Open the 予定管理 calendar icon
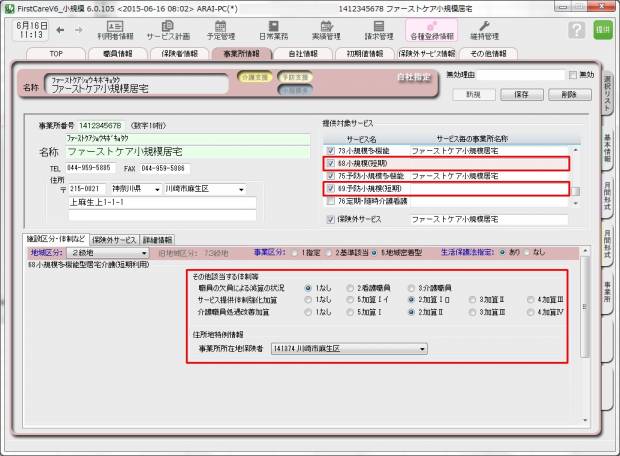 tap(220, 29)
